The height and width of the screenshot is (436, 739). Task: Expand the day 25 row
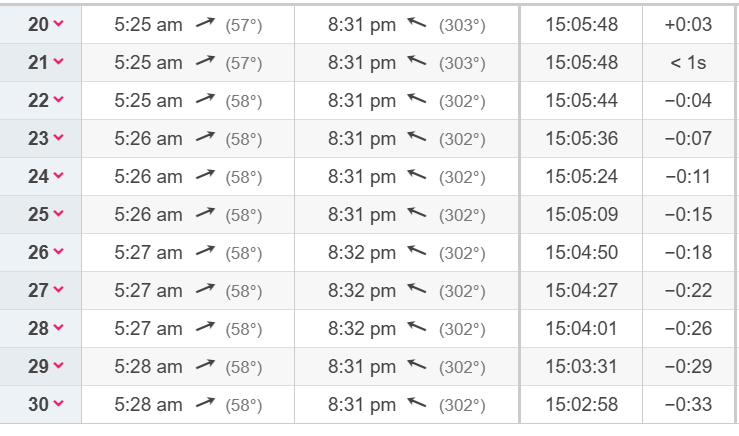tap(58, 214)
